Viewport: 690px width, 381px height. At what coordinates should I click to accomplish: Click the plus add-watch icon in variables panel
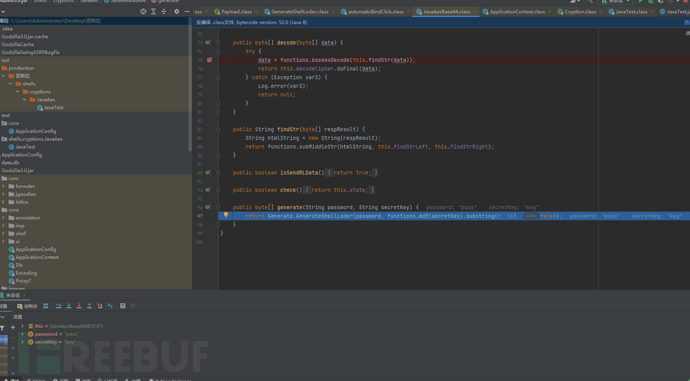click(x=13, y=327)
